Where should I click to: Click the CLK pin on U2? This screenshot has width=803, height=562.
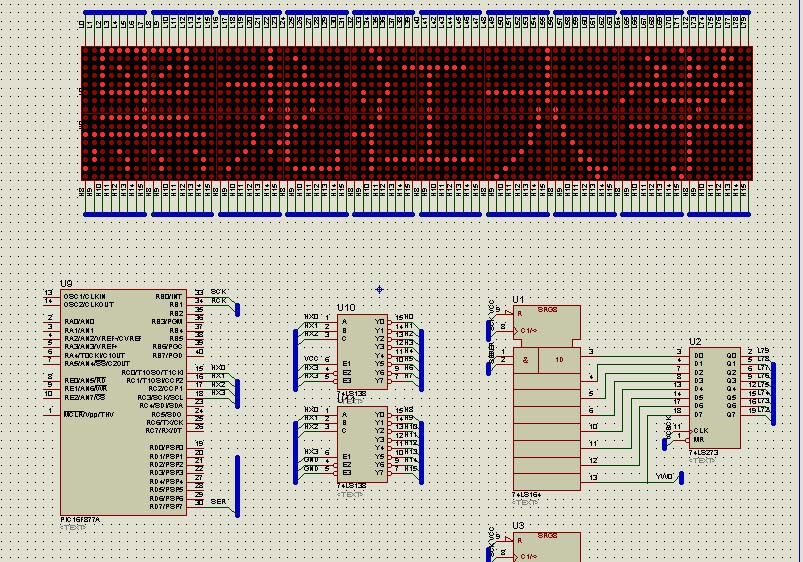pos(702,431)
